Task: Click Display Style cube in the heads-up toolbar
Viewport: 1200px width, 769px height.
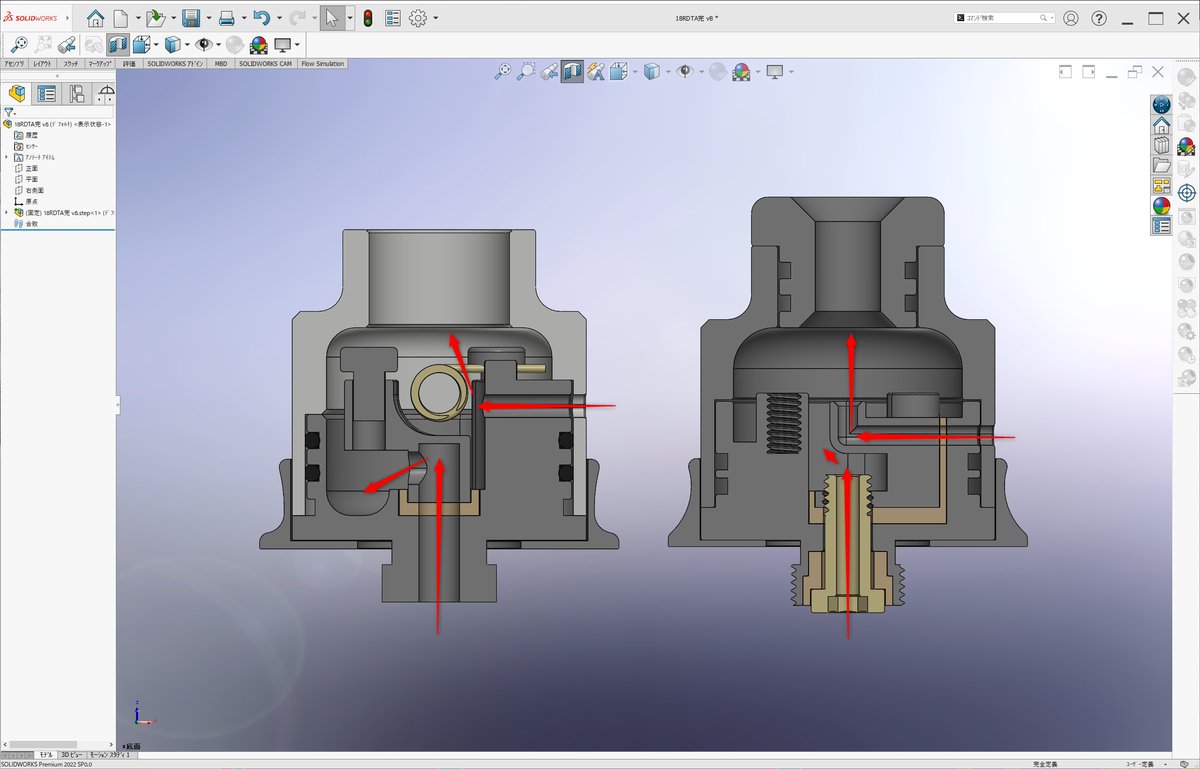Action: point(651,71)
